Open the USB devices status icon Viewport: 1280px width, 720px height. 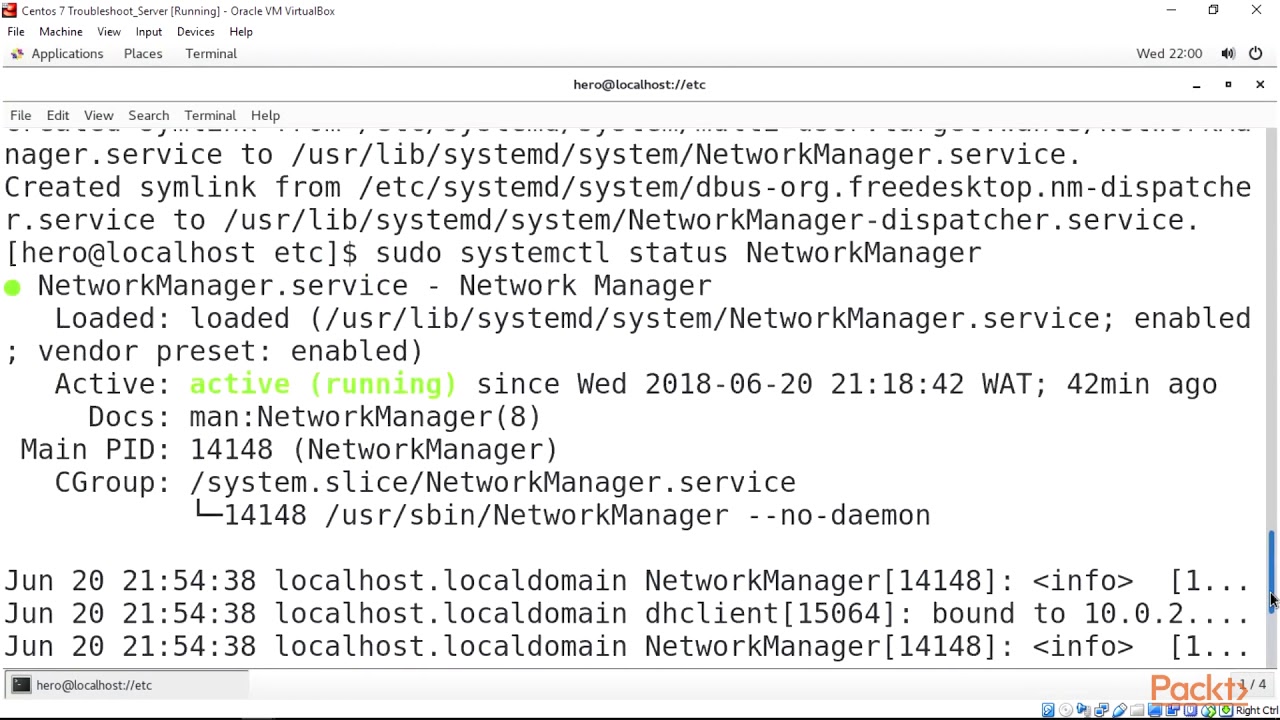1119,711
